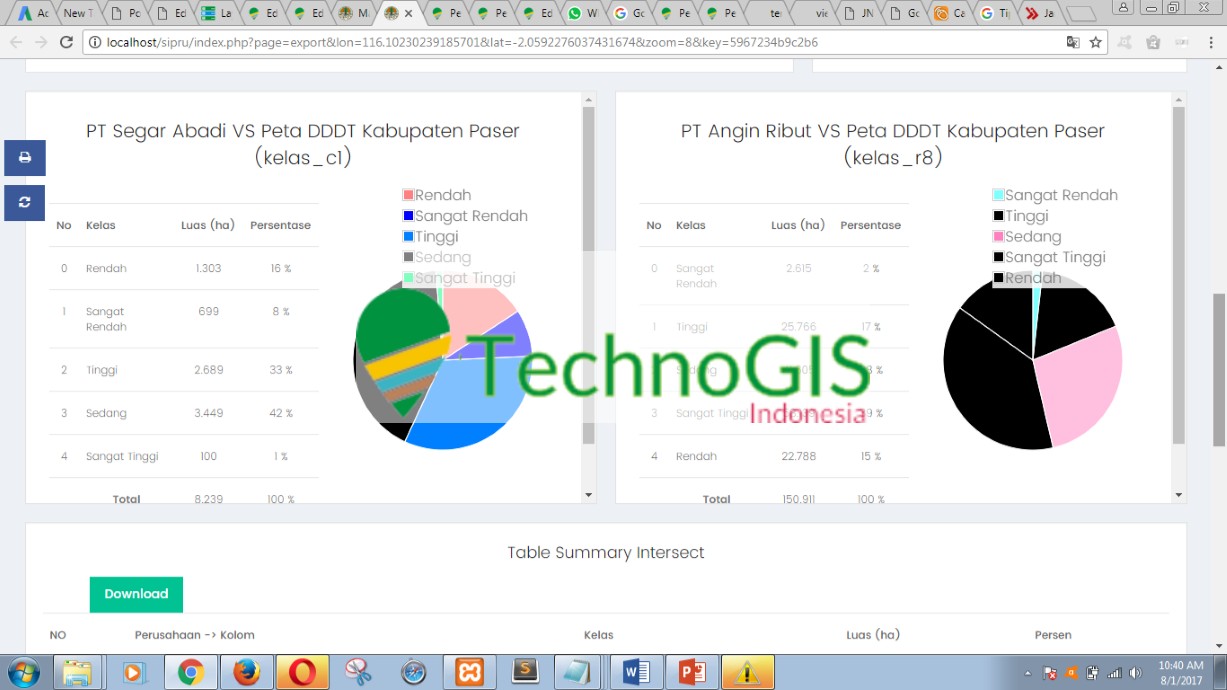Launch Windows Media Player from the taskbar
The height and width of the screenshot is (690, 1227).
coord(134,672)
